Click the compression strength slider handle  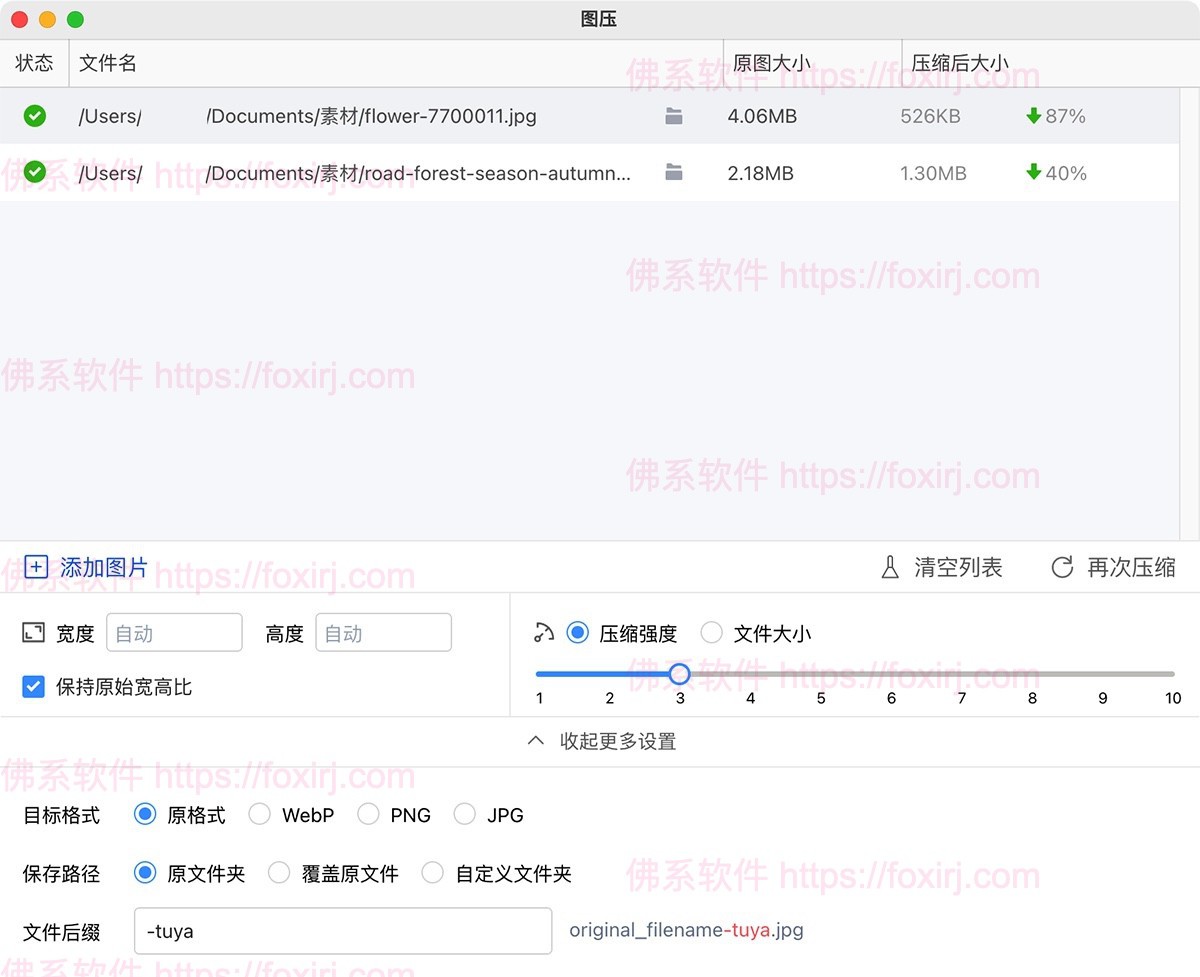click(679, 674)
